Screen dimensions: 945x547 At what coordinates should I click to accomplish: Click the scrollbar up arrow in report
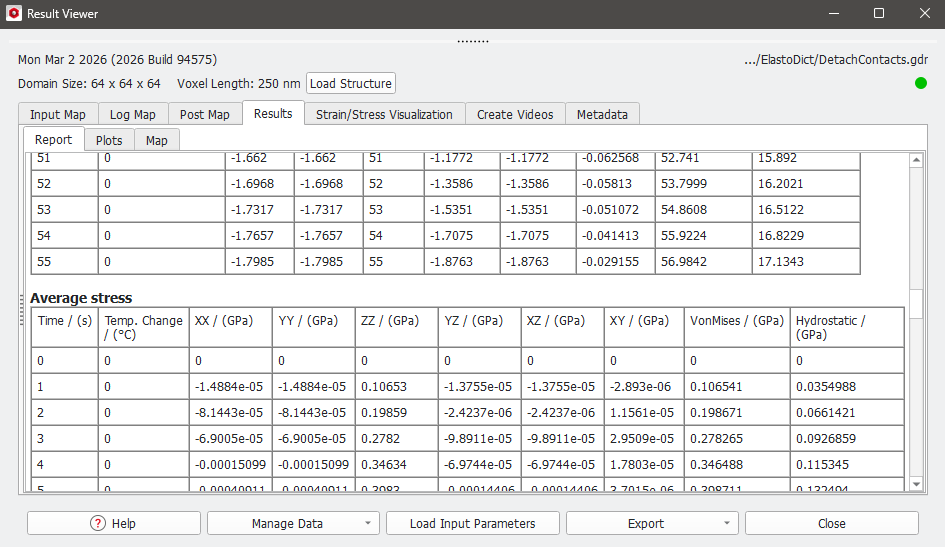pos(916,160)
